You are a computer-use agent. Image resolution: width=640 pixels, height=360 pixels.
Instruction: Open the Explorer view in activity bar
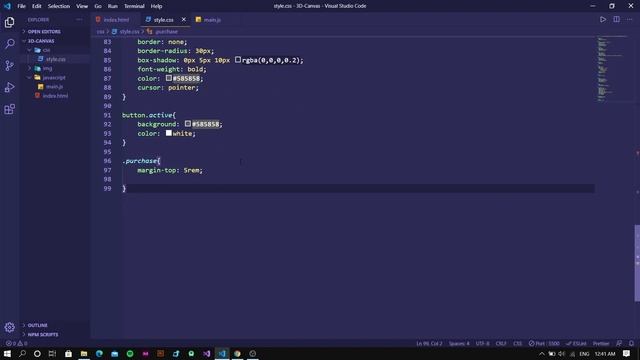[x=9, y=22]
